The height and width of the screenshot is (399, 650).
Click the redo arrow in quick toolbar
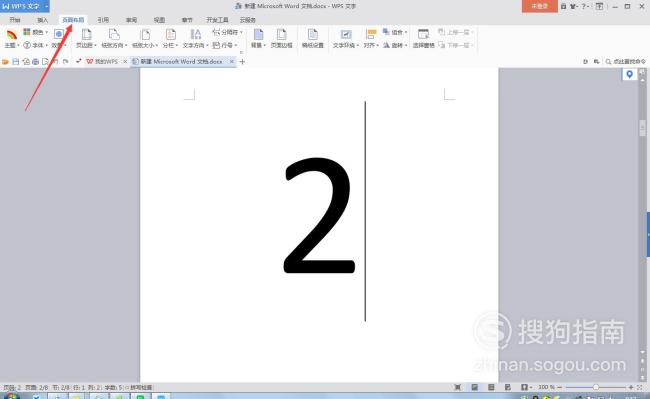[66, 62]
